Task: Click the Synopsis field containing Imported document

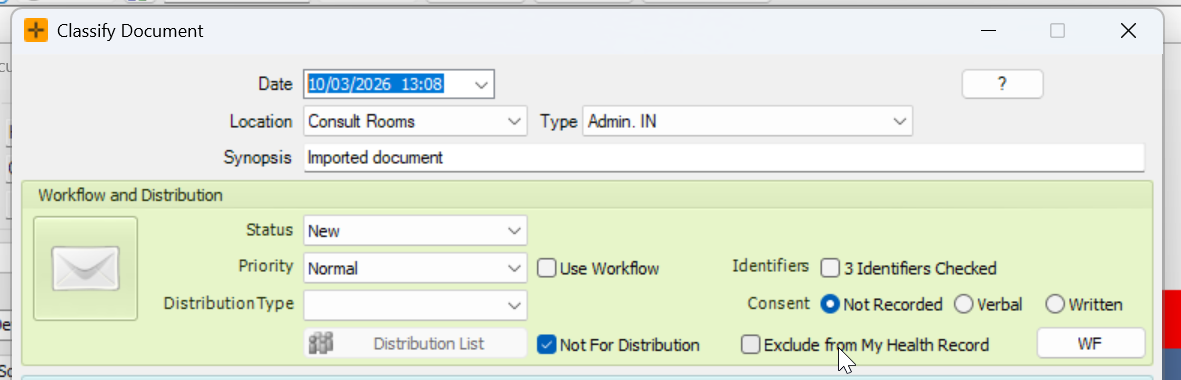Action: point(724,158)
